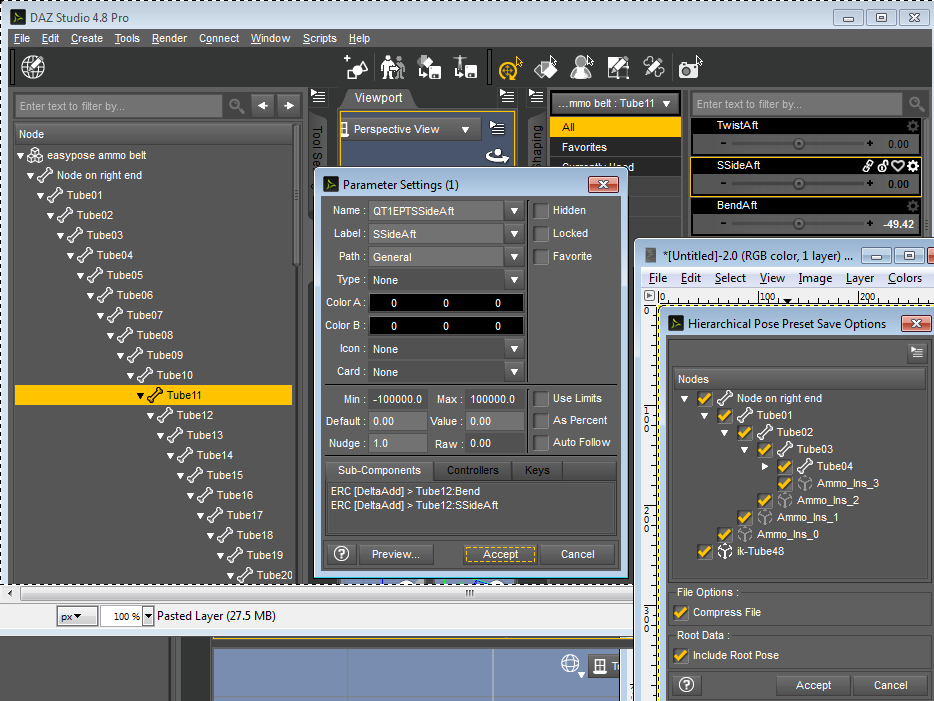Click the joint editor save toolbar icon

pyautogui.click(x=465, y=67)
